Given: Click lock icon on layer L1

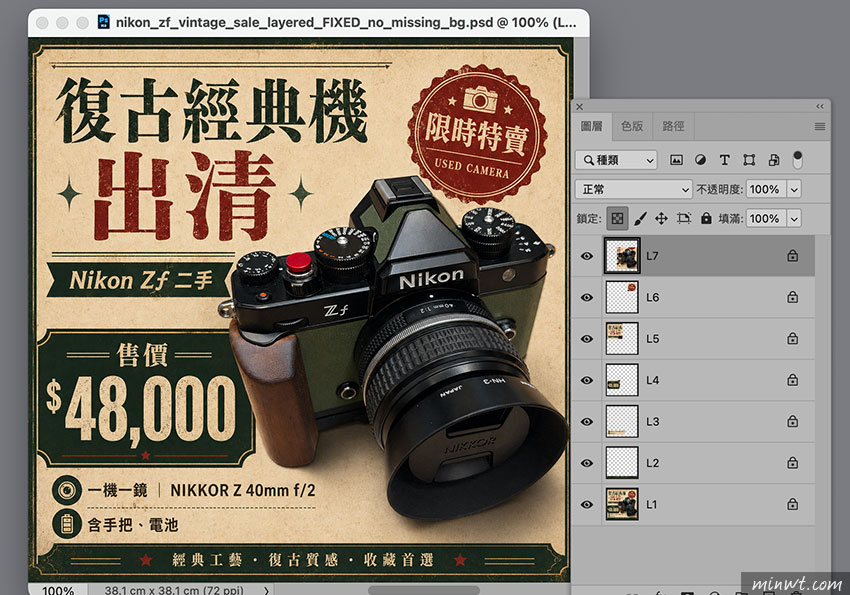Looking at the screenshot, I should [793, 504].
